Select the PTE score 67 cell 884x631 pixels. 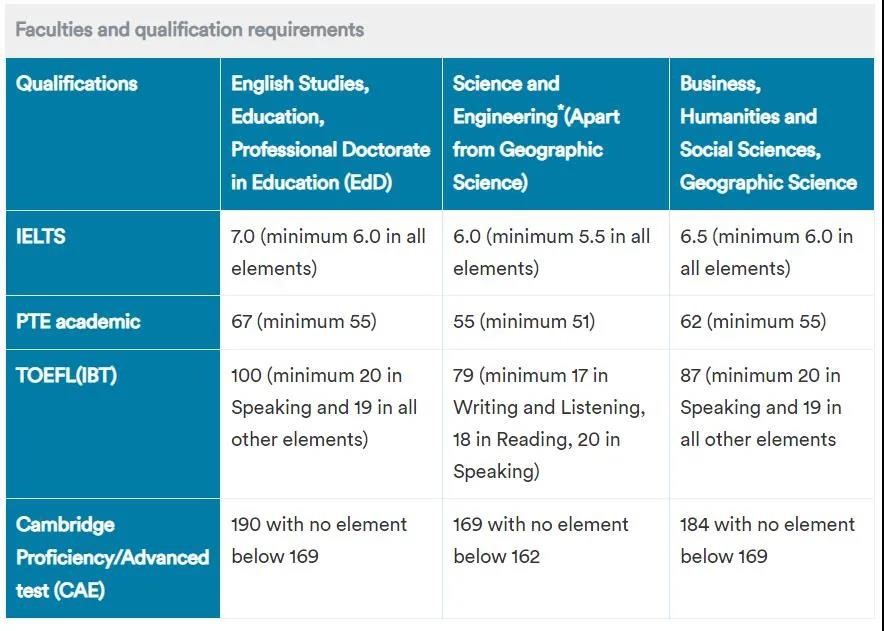303,321
